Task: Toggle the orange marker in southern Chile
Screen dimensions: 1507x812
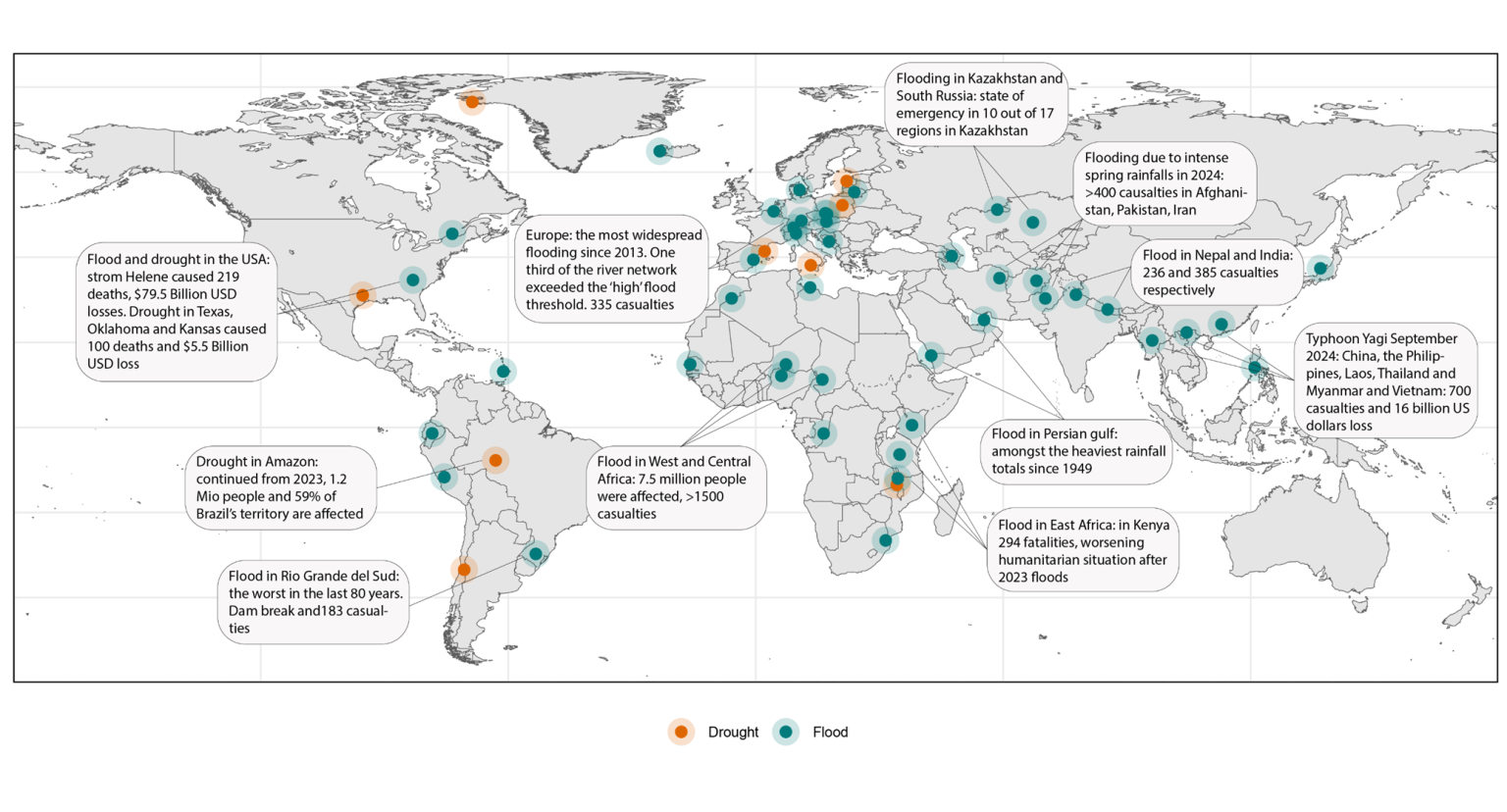Action: click(463, 568)
